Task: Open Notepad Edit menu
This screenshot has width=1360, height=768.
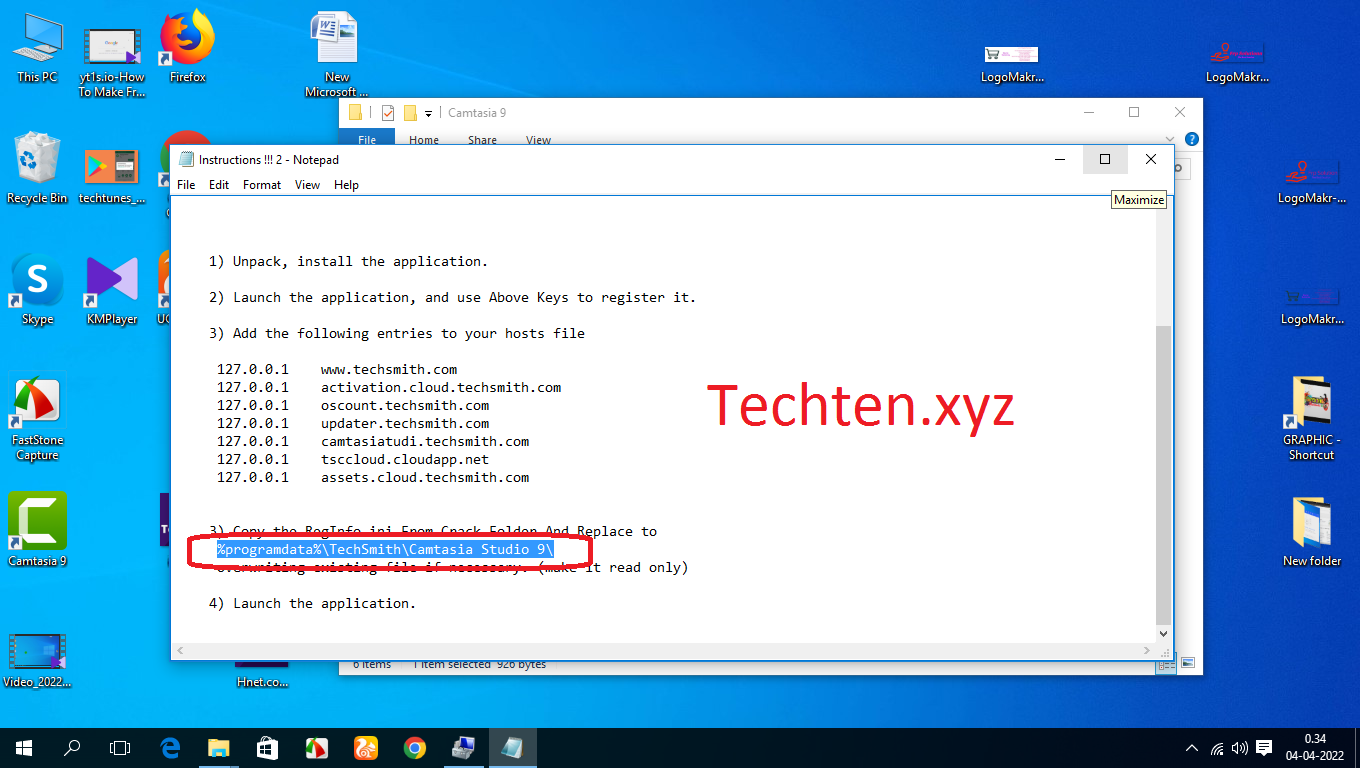Action: click(x=219, y=185)
